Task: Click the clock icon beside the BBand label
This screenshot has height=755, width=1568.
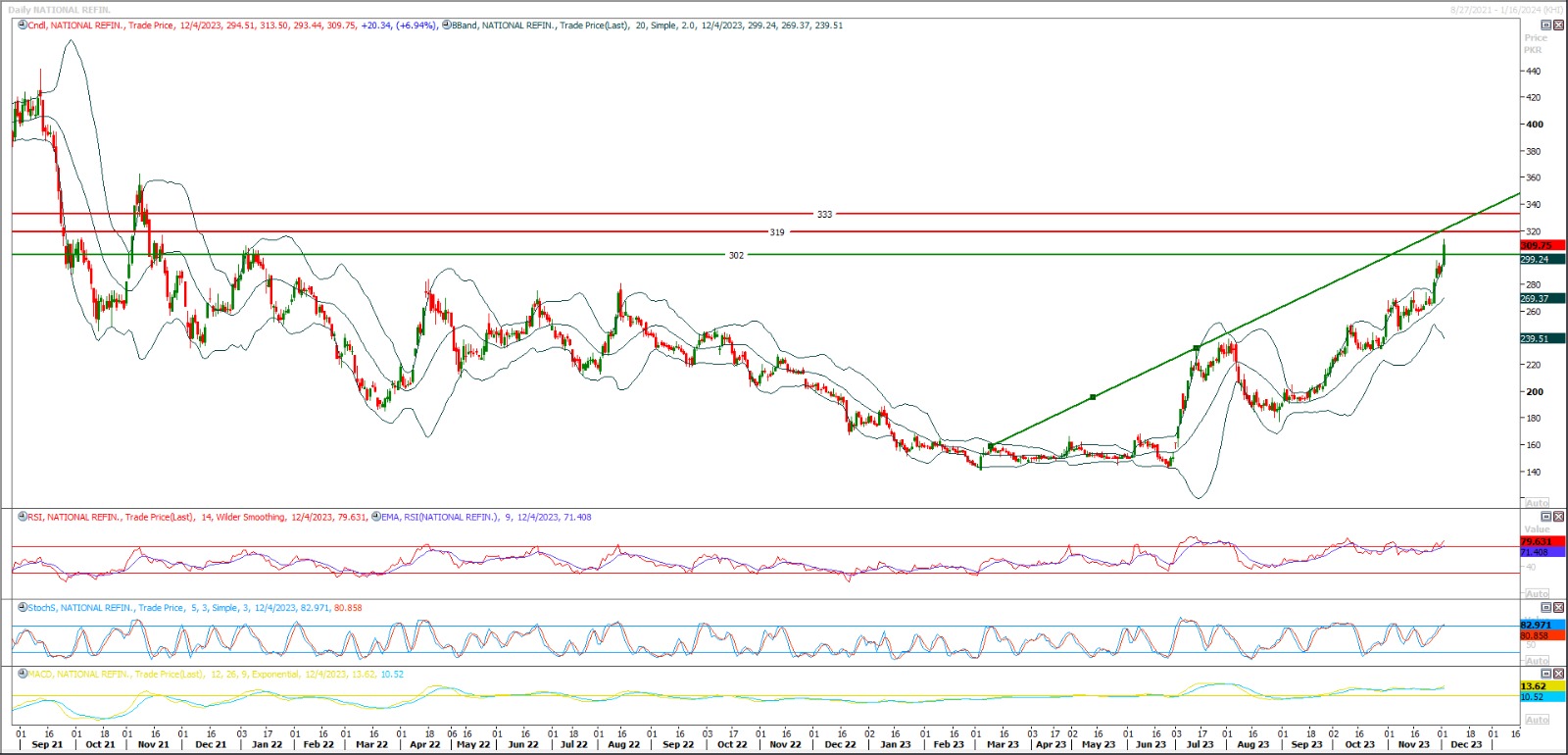Action: point(446,25)
